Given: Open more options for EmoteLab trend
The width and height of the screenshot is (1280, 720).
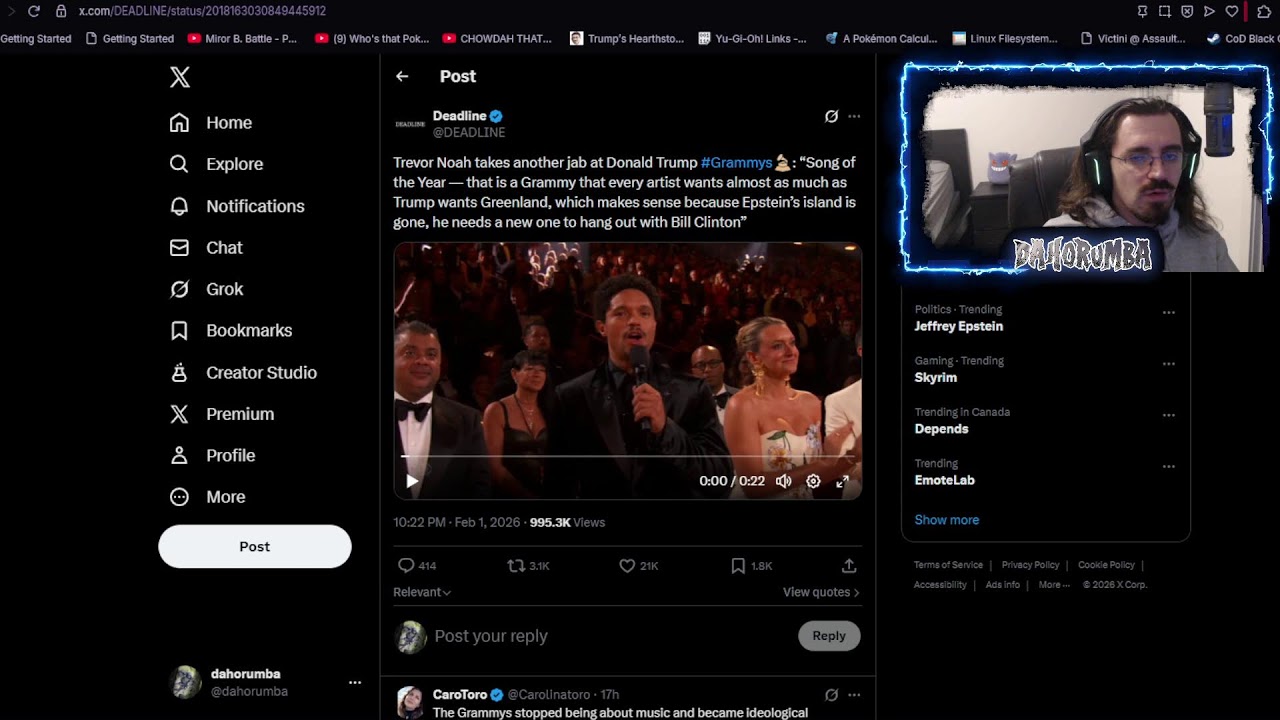Looking at the screenshot, I should pos(1168,466).
